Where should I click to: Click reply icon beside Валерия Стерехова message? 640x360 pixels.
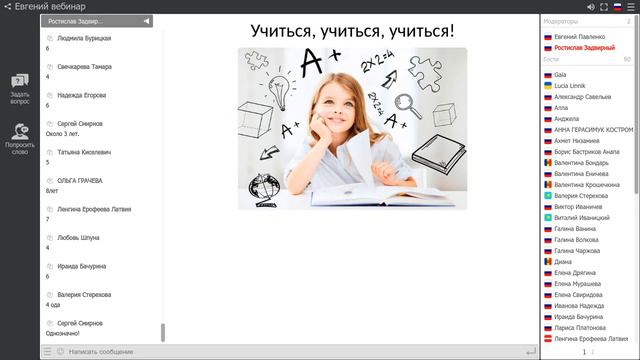click(x=50, y=295)
